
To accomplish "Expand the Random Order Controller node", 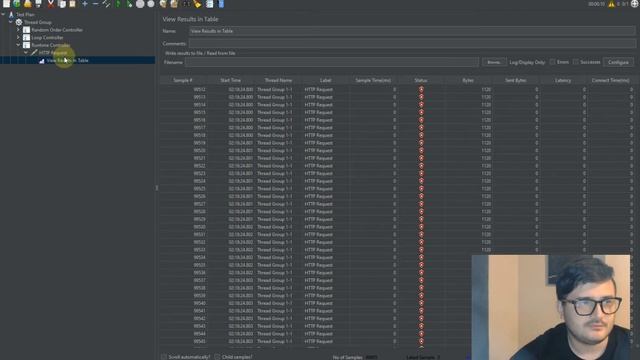I will point(18,30).
